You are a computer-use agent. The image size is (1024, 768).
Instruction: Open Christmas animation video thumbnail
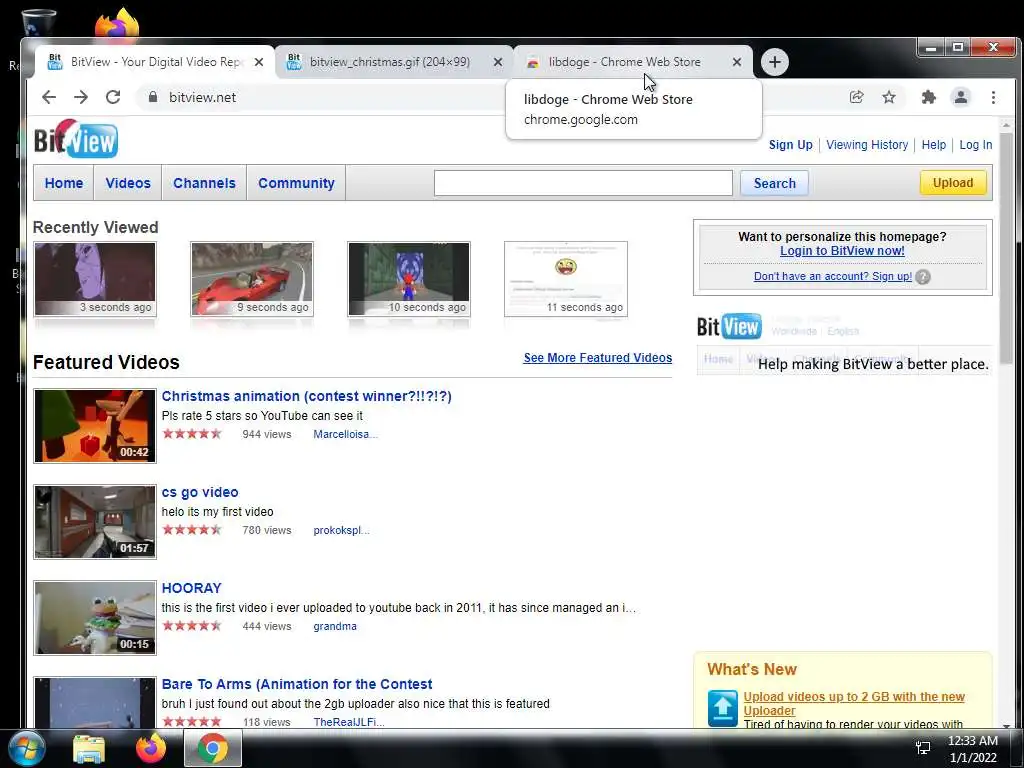[95, 426]
